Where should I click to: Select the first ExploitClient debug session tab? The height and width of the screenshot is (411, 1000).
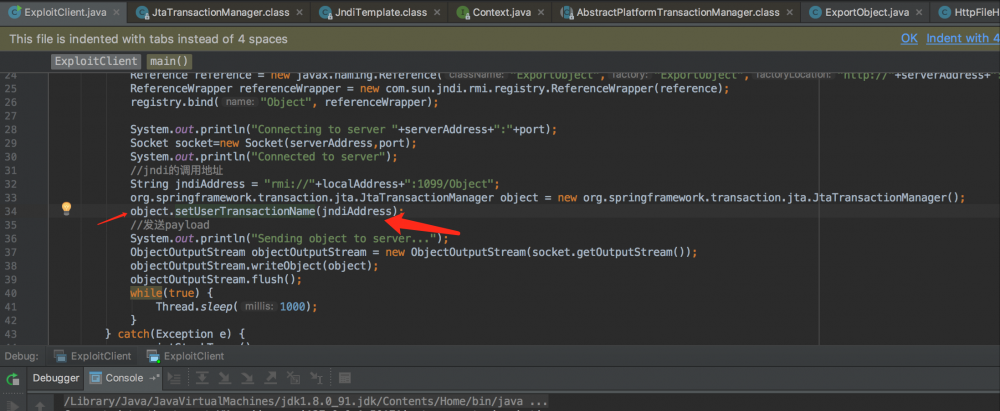[x=94, y=356]
